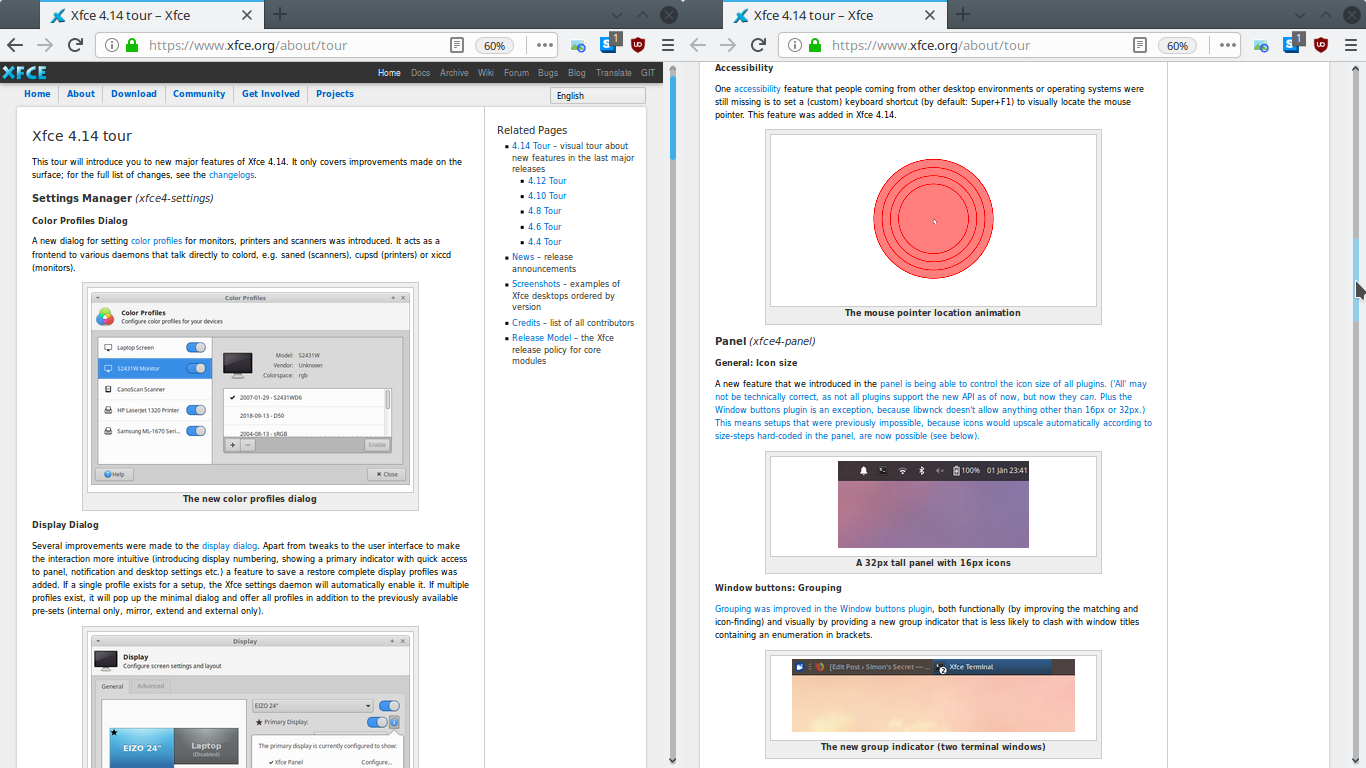
Task: Follow the changelogs link
Action: point(230,173)
